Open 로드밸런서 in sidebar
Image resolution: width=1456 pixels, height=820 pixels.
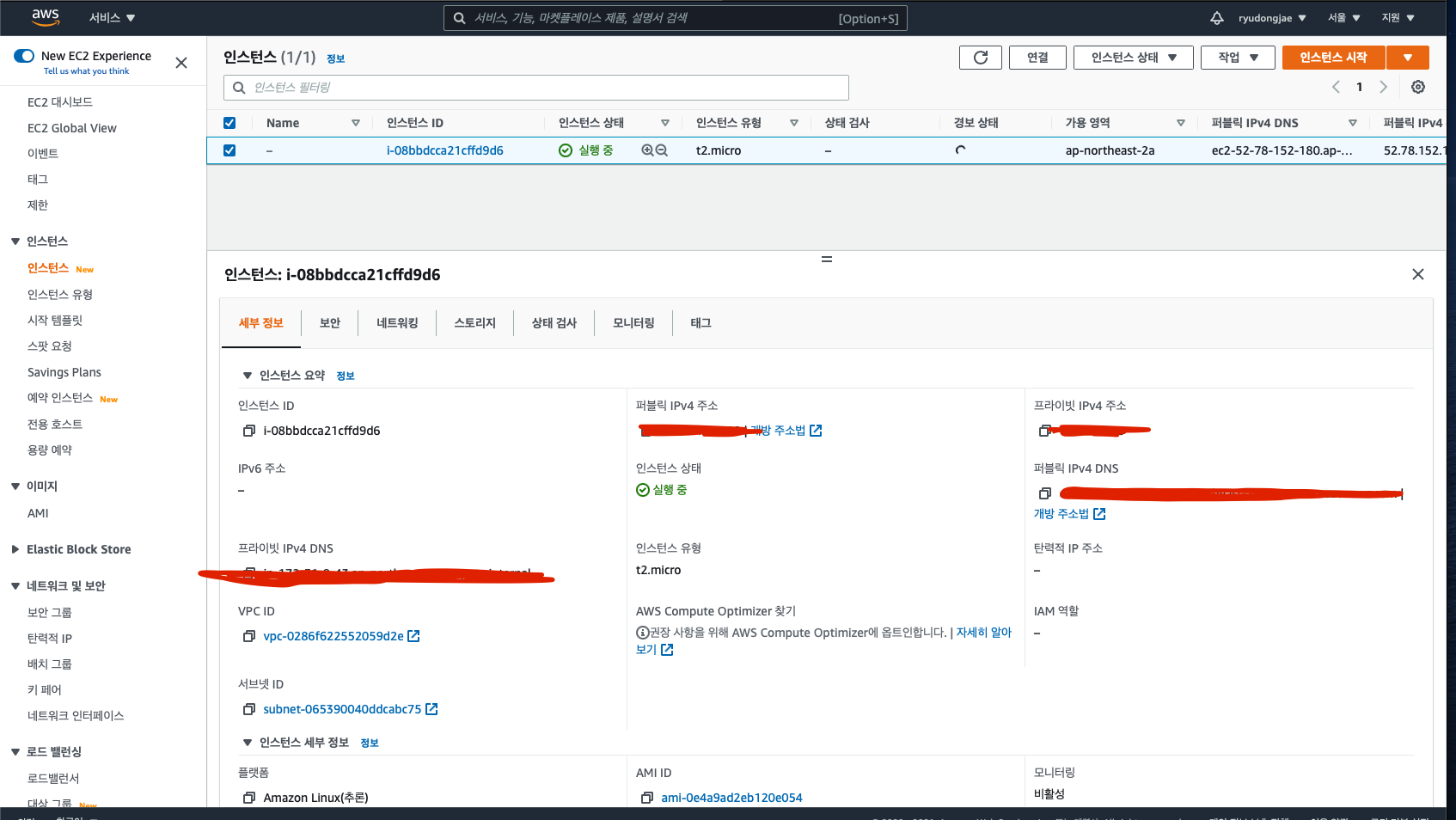click(53, 779)
